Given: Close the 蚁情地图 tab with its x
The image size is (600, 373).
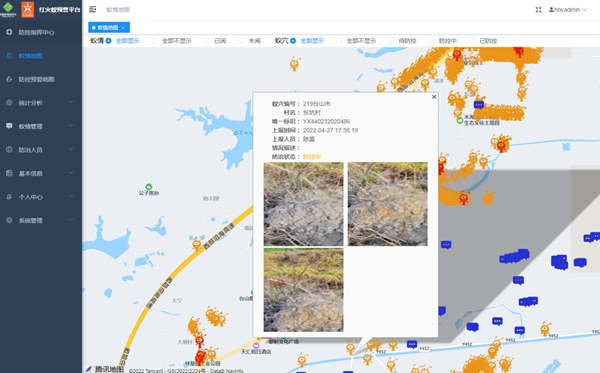Looking at the screenshot, I should pos(123,28).
